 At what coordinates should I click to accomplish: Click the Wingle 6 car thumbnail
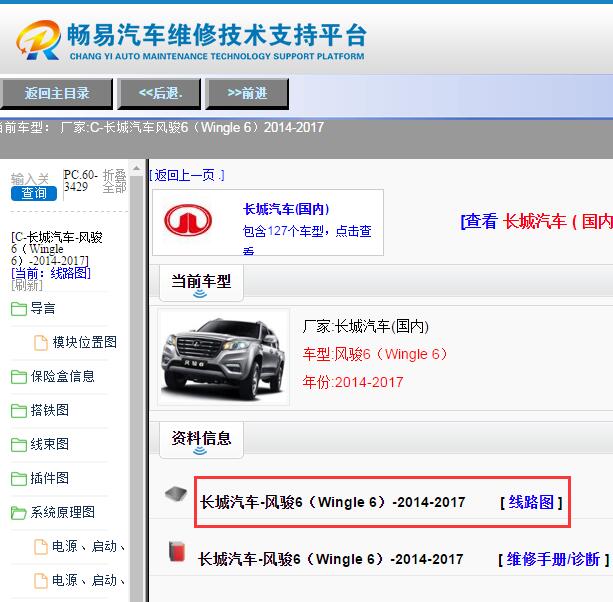(223, 357)
